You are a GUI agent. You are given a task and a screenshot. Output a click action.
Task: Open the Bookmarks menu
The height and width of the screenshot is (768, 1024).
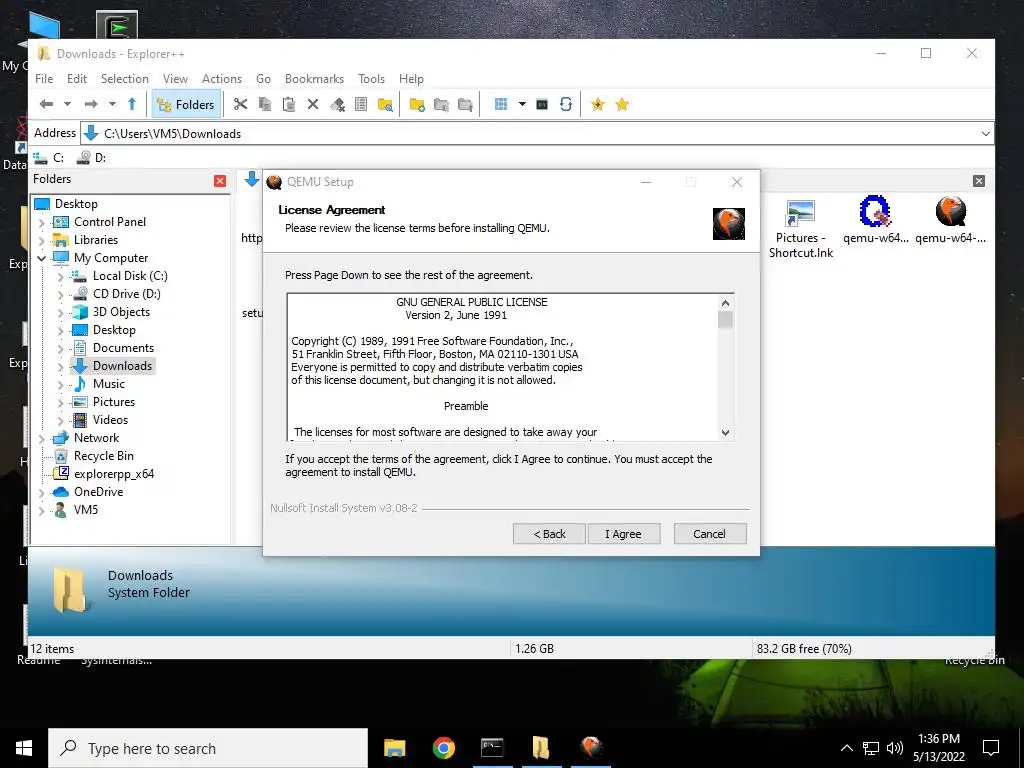pos(314,78)
